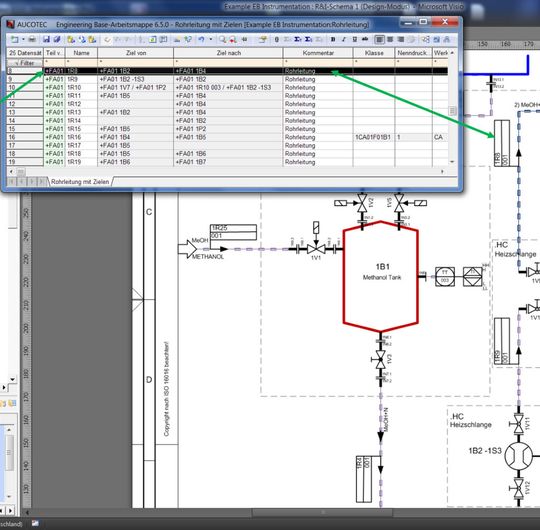Click the binoculars search icon
Screen dimensions: 540x530
coord(245,40)
